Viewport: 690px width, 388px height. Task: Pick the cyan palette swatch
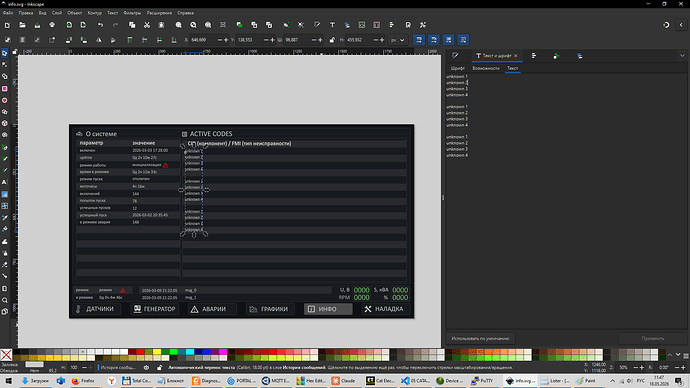pos(190,352)
